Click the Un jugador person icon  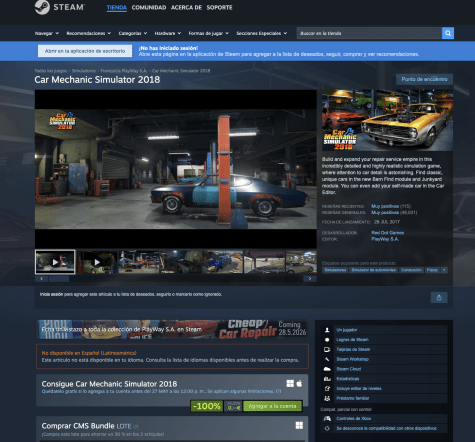pyautogui.click(x=327, y=330)
